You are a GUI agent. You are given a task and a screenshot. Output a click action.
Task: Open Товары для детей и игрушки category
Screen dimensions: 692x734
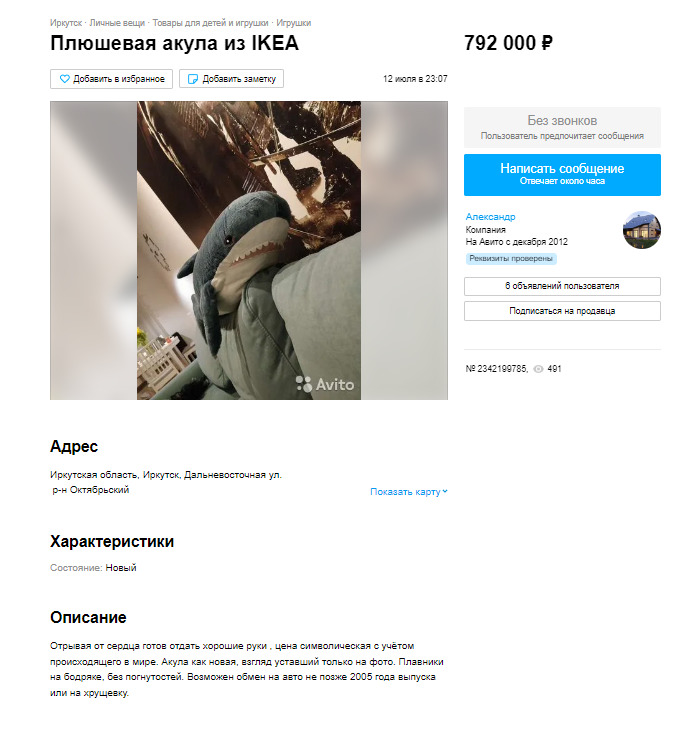point(210,23)
